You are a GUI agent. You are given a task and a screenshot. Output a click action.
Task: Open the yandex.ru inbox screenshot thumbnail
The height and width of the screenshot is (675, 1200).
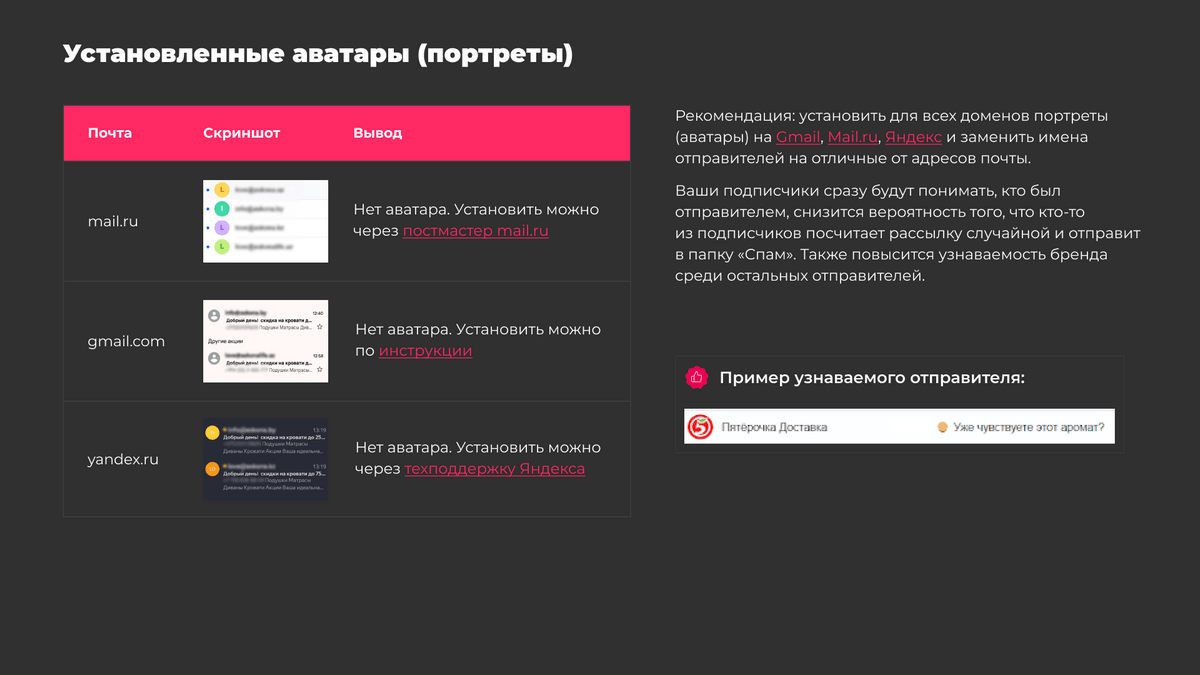(265, 459)
